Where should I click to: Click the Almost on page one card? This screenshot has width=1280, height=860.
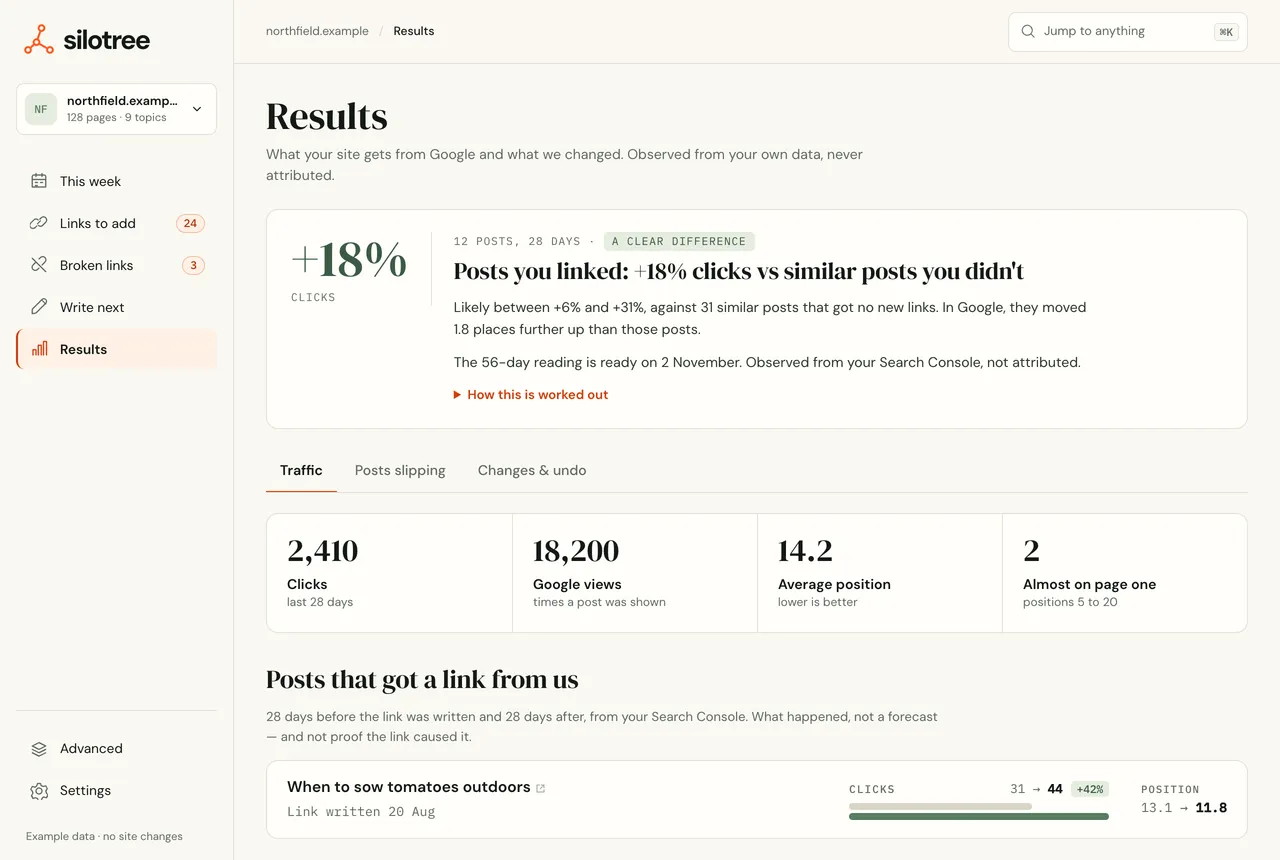(1125, 573)
